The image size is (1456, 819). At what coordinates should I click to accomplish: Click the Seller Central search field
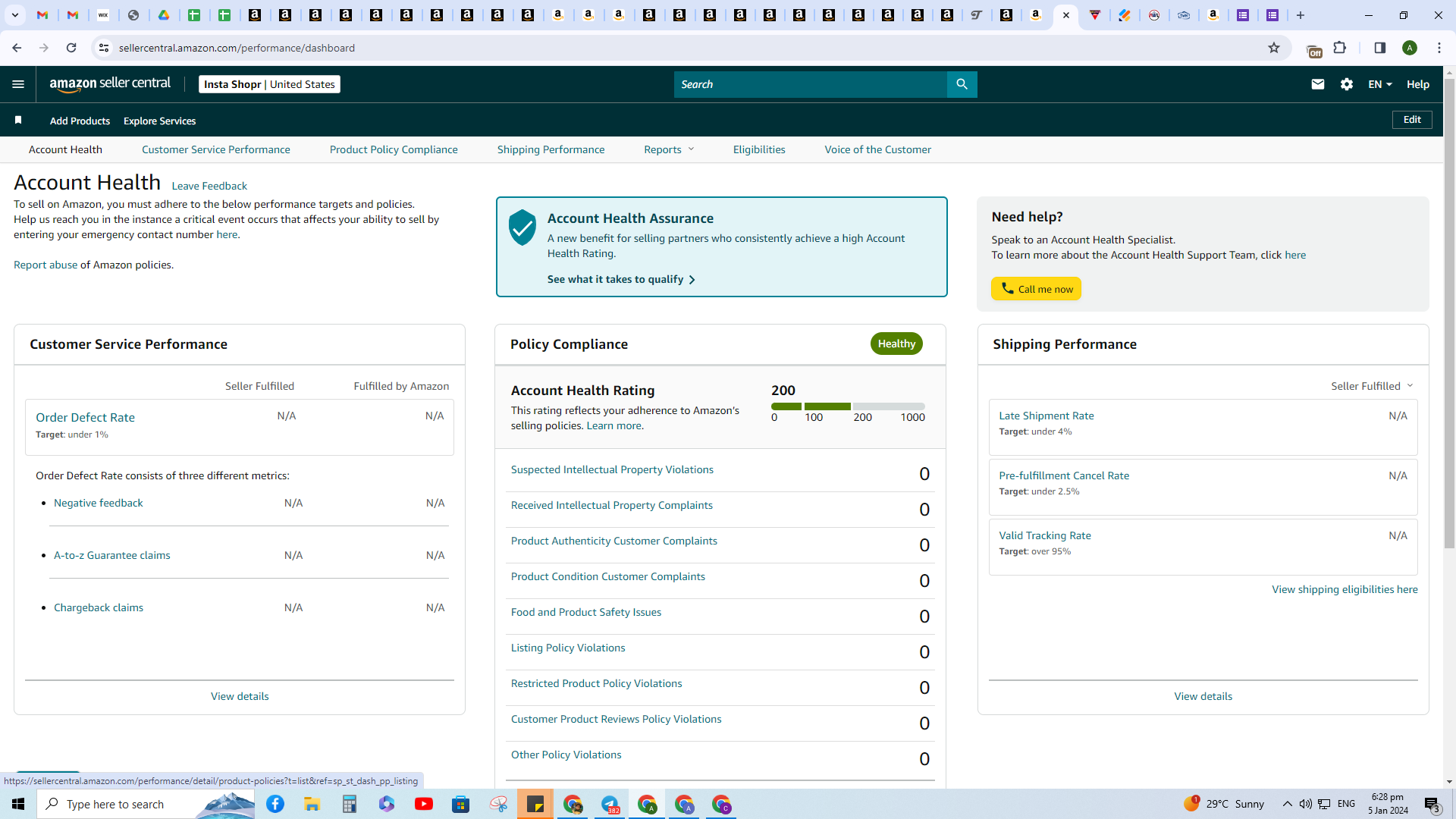point(810,84)
